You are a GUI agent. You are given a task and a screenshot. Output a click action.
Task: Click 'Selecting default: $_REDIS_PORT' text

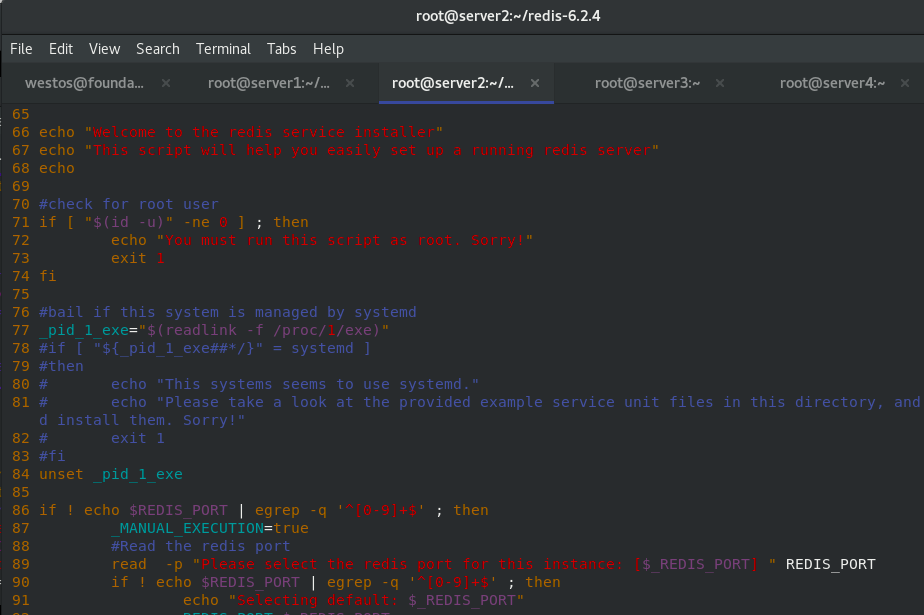(x=376, y=600)
